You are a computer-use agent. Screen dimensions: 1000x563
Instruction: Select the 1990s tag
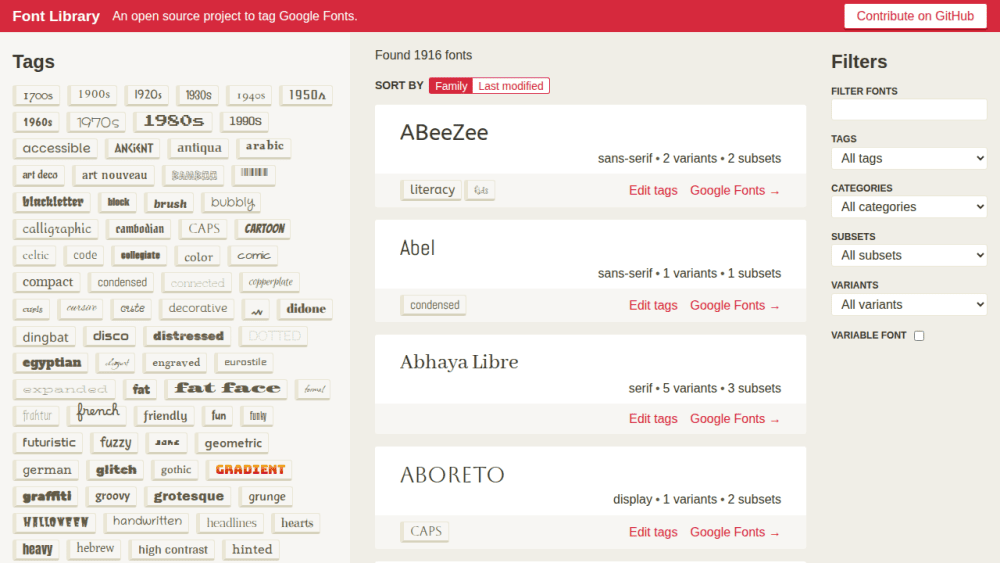click(x=245, y=121)
